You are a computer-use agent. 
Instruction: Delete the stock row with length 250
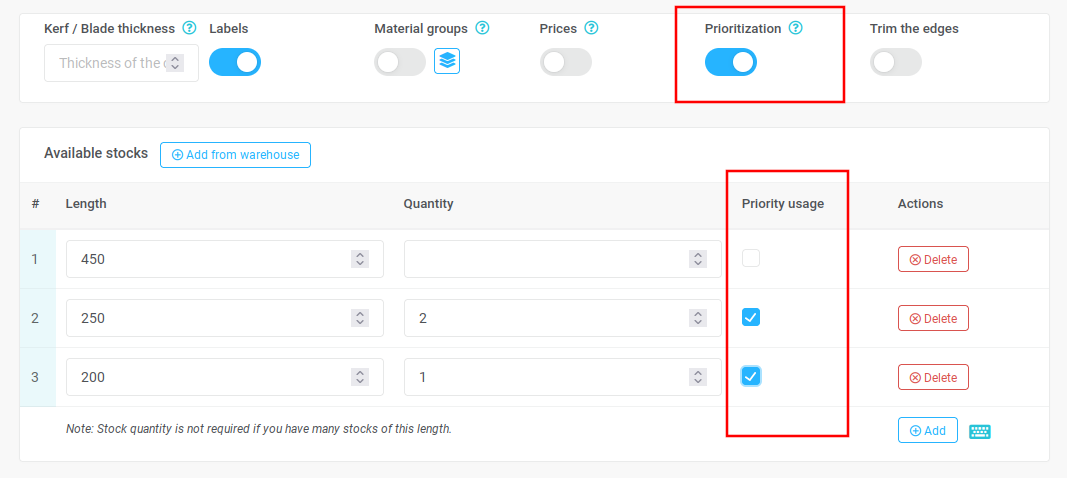pos(933,318)
